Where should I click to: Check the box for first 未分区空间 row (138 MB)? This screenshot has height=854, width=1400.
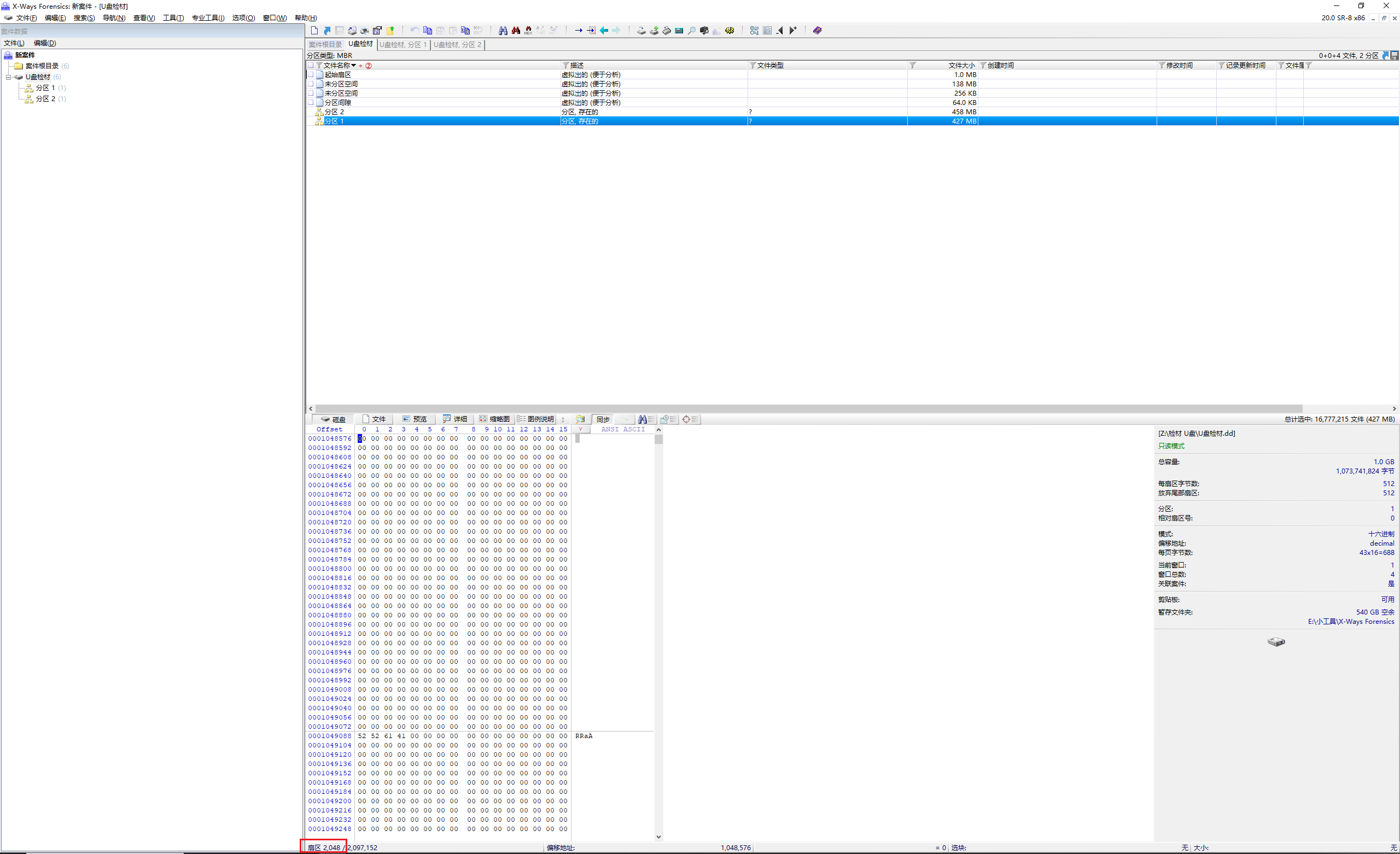pos(311,84)
